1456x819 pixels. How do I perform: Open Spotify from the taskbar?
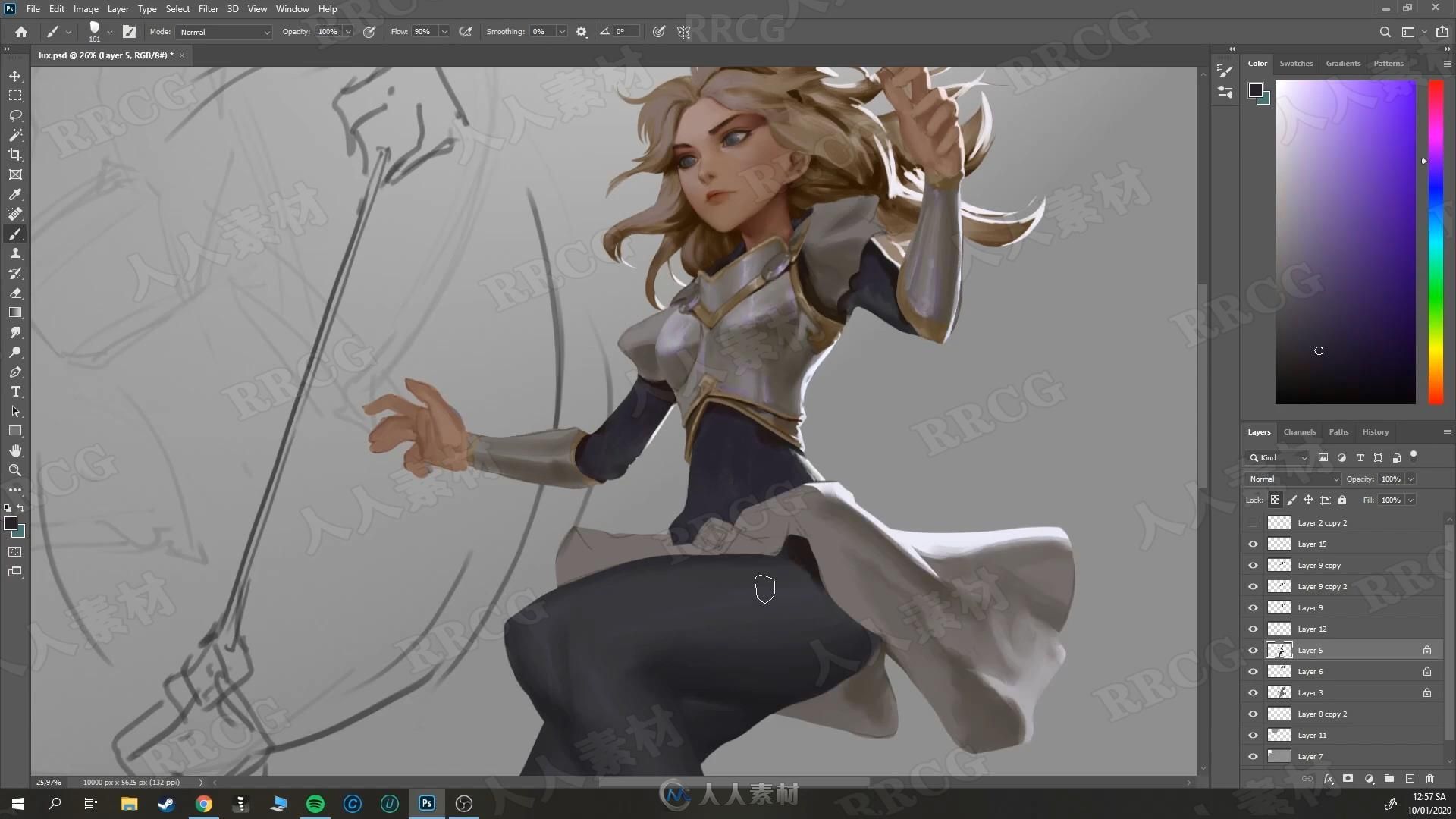click(315, 804)
